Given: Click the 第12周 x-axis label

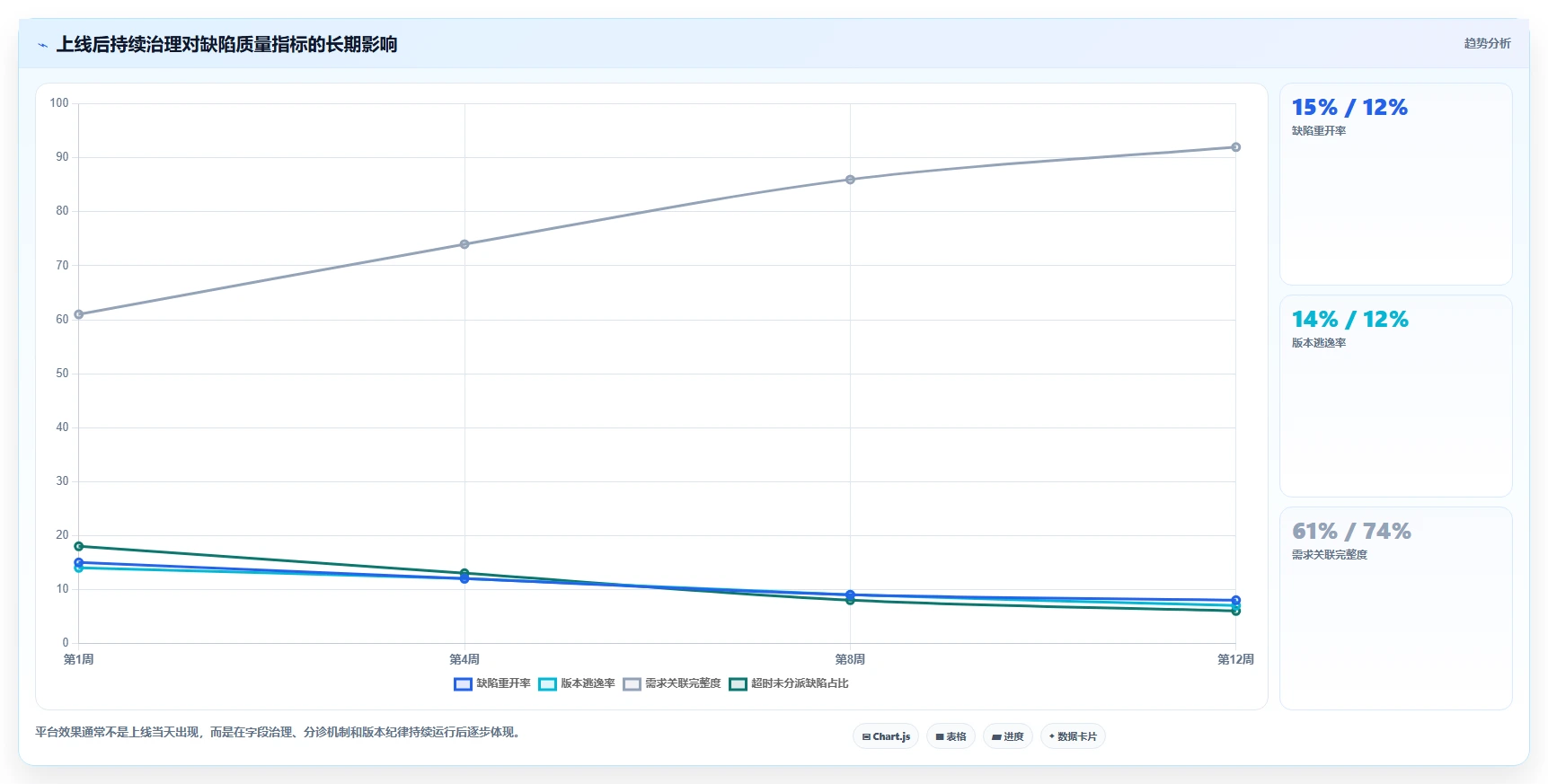Looking at the screenshot, I should click(x=1235, y=659).
